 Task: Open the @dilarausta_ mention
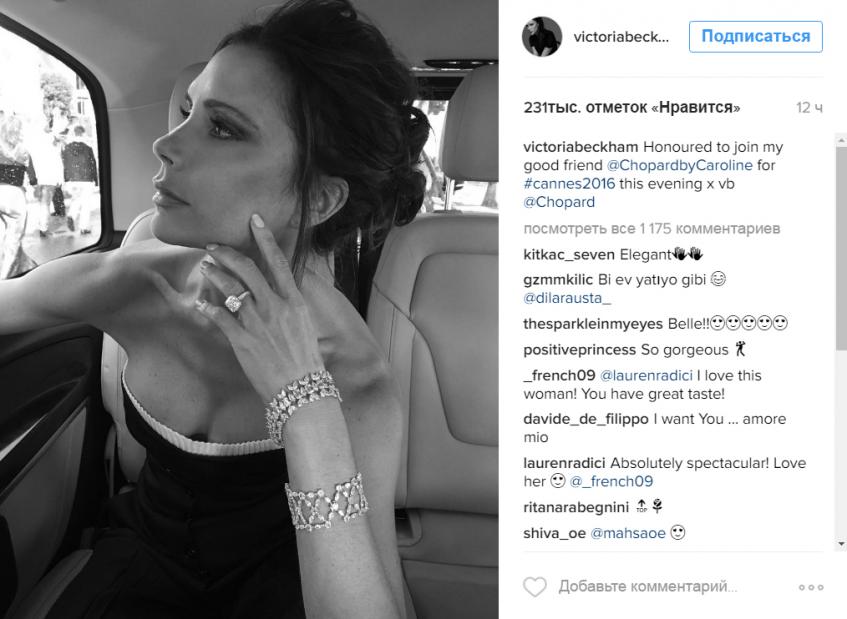coord(567,298)
